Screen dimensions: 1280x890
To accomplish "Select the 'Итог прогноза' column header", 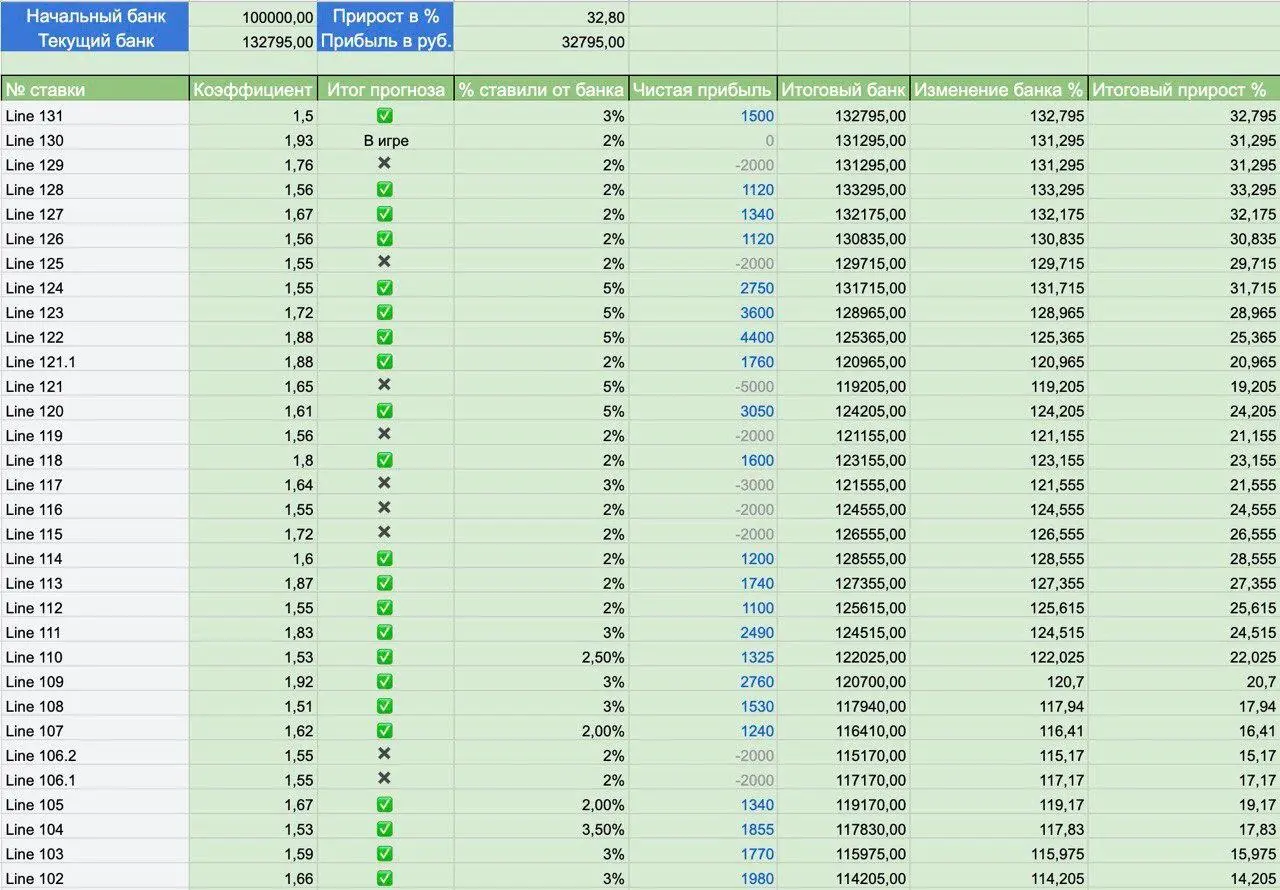I will tap(386, 89).
